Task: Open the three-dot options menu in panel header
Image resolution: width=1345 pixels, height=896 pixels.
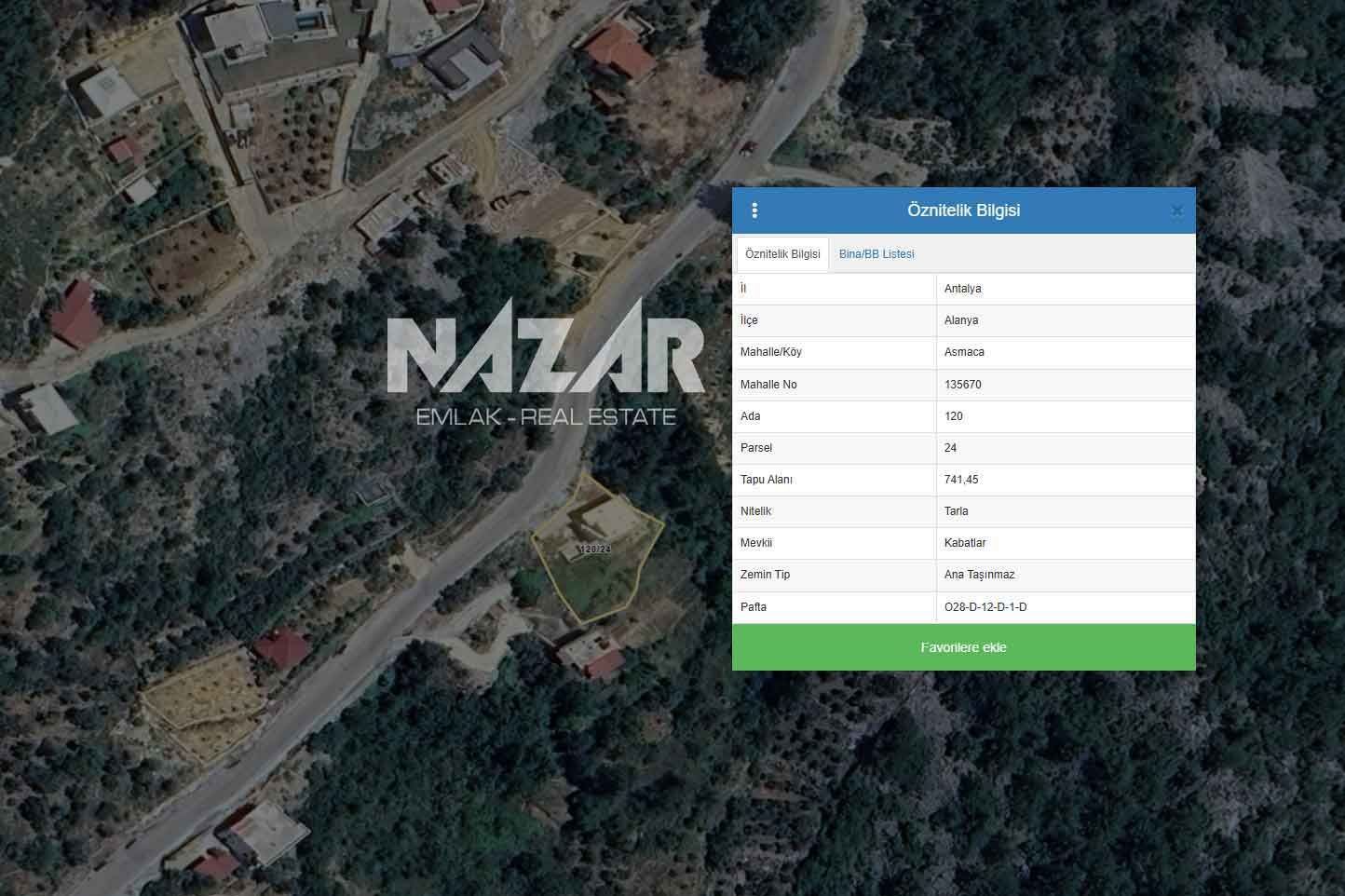Action: [754, 210]
